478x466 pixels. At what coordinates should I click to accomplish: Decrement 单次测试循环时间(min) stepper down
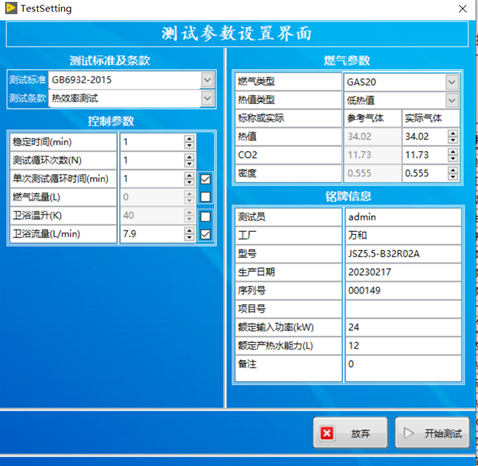click(189, 182)
